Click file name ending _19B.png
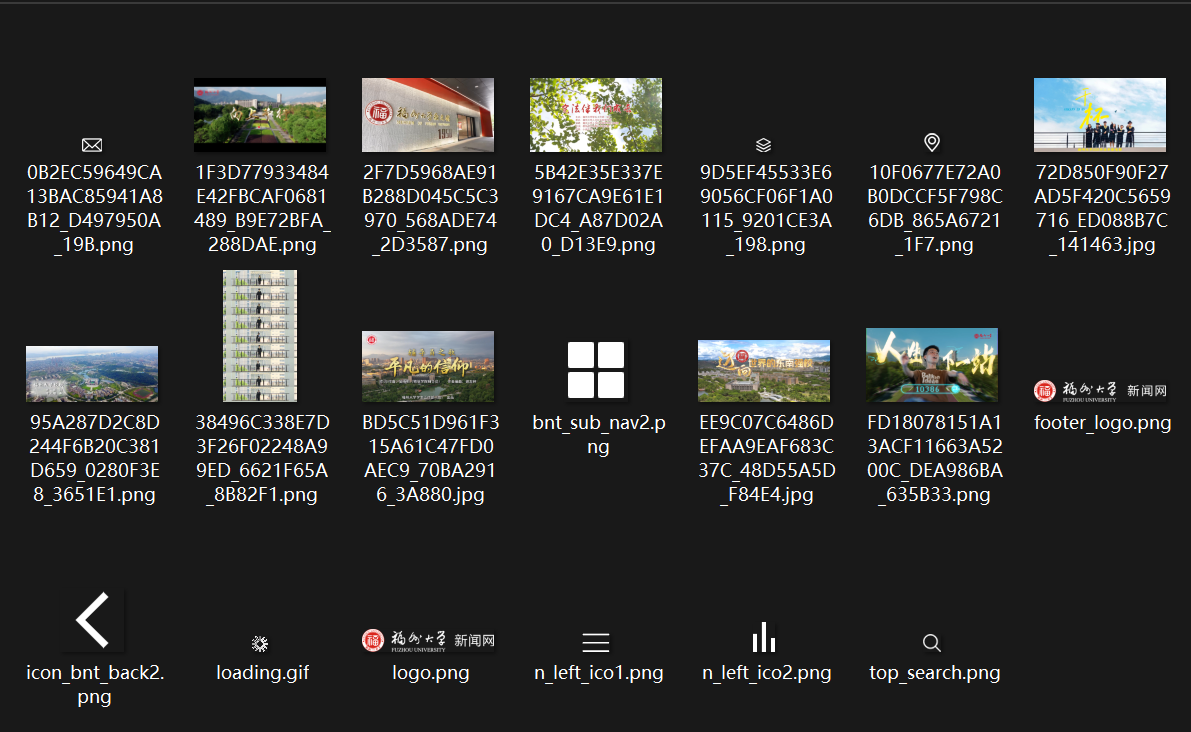Screen dimensions: 1191x732 pyautogui.click(x=94, y=208)
